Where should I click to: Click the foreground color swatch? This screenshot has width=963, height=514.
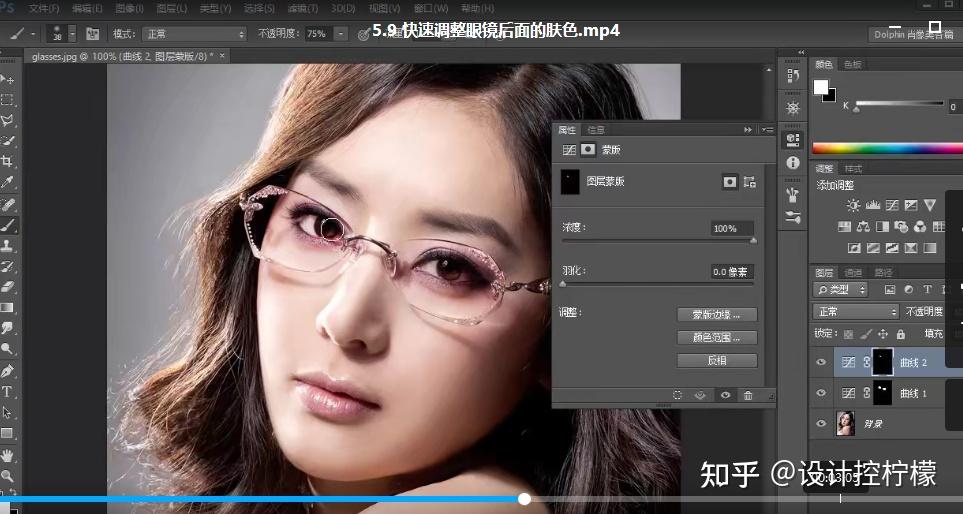pos(821,87)
